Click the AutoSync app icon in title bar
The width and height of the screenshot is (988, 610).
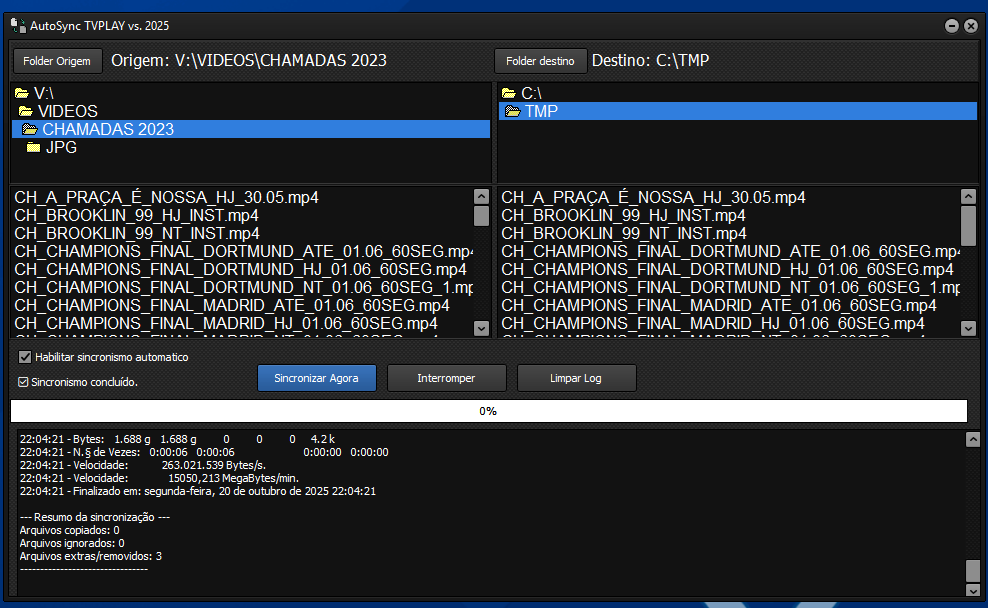point(17,26)
